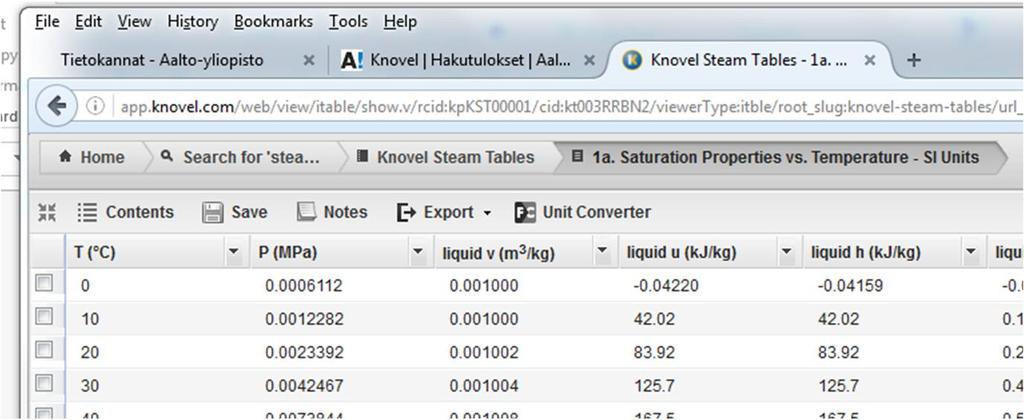Viewport: 1024px width, 420px height.
Task: Open the Export dropdown menu
Action: click(444, 212)
